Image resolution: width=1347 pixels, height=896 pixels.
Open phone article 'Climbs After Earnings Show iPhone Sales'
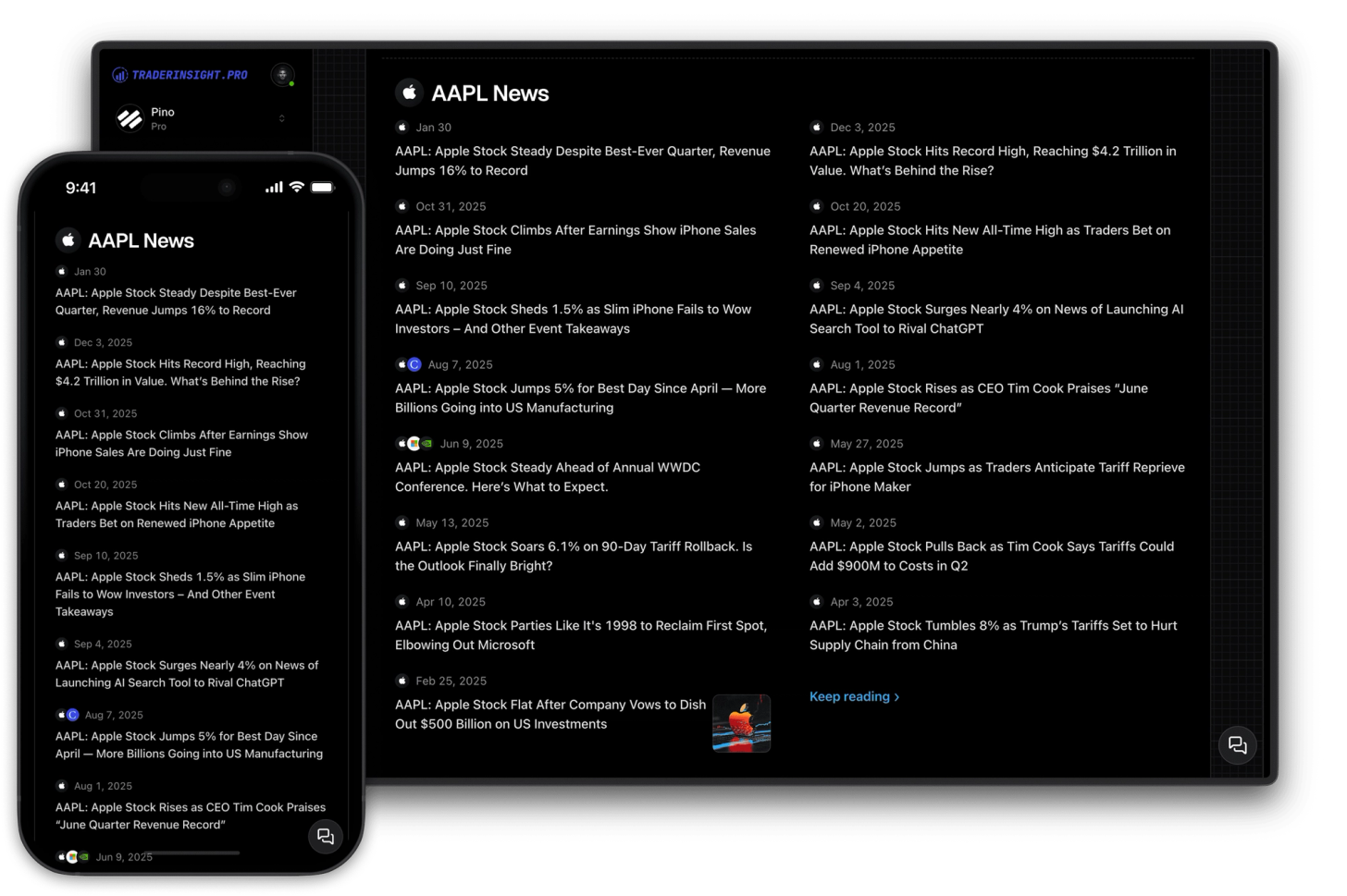181,444
